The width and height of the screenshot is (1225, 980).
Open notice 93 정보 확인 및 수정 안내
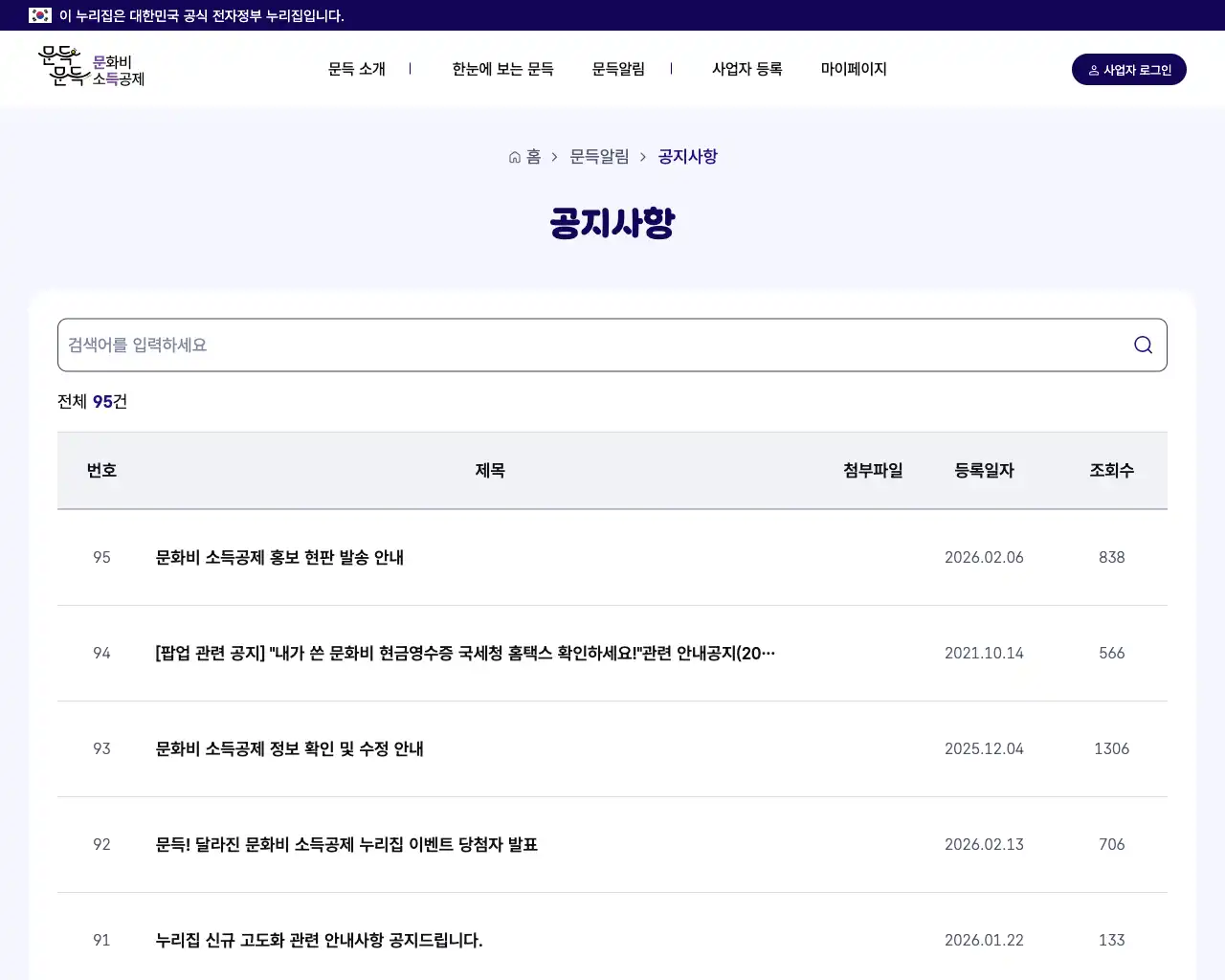point(289,749)
